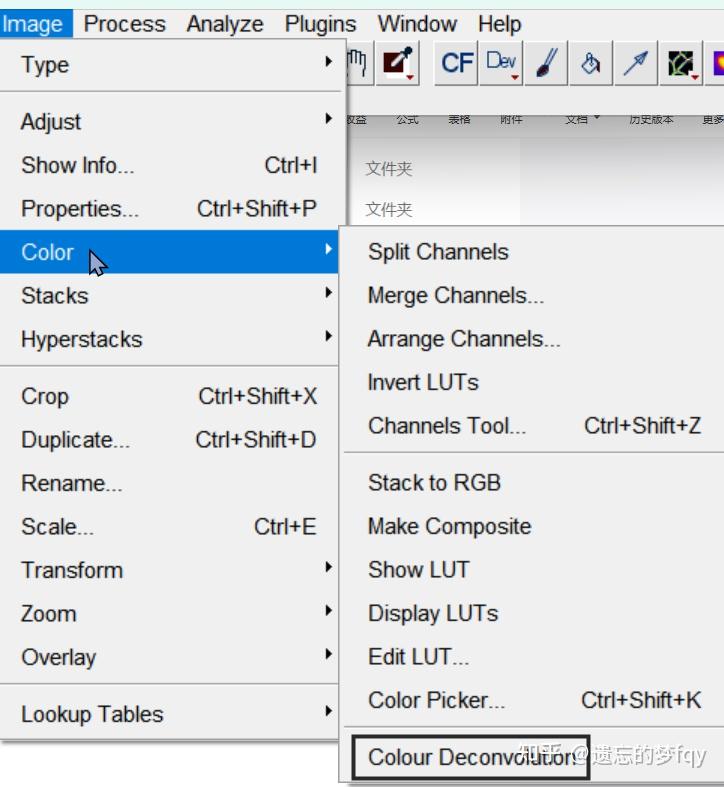Click the Stack to RGB entry
724x787 pixels.
coord(434,483)
